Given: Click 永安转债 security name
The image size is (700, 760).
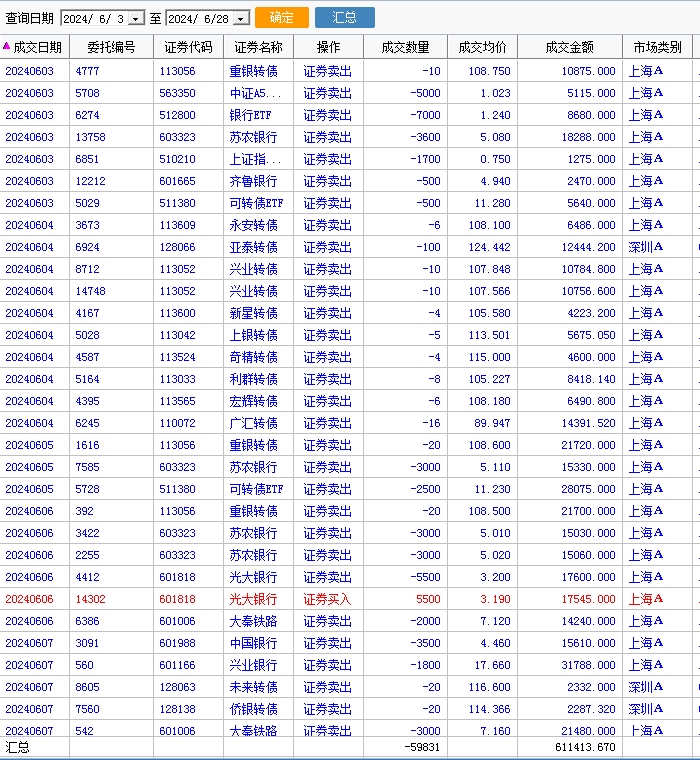Looking at the screenshot, I should tap(253, 225).
